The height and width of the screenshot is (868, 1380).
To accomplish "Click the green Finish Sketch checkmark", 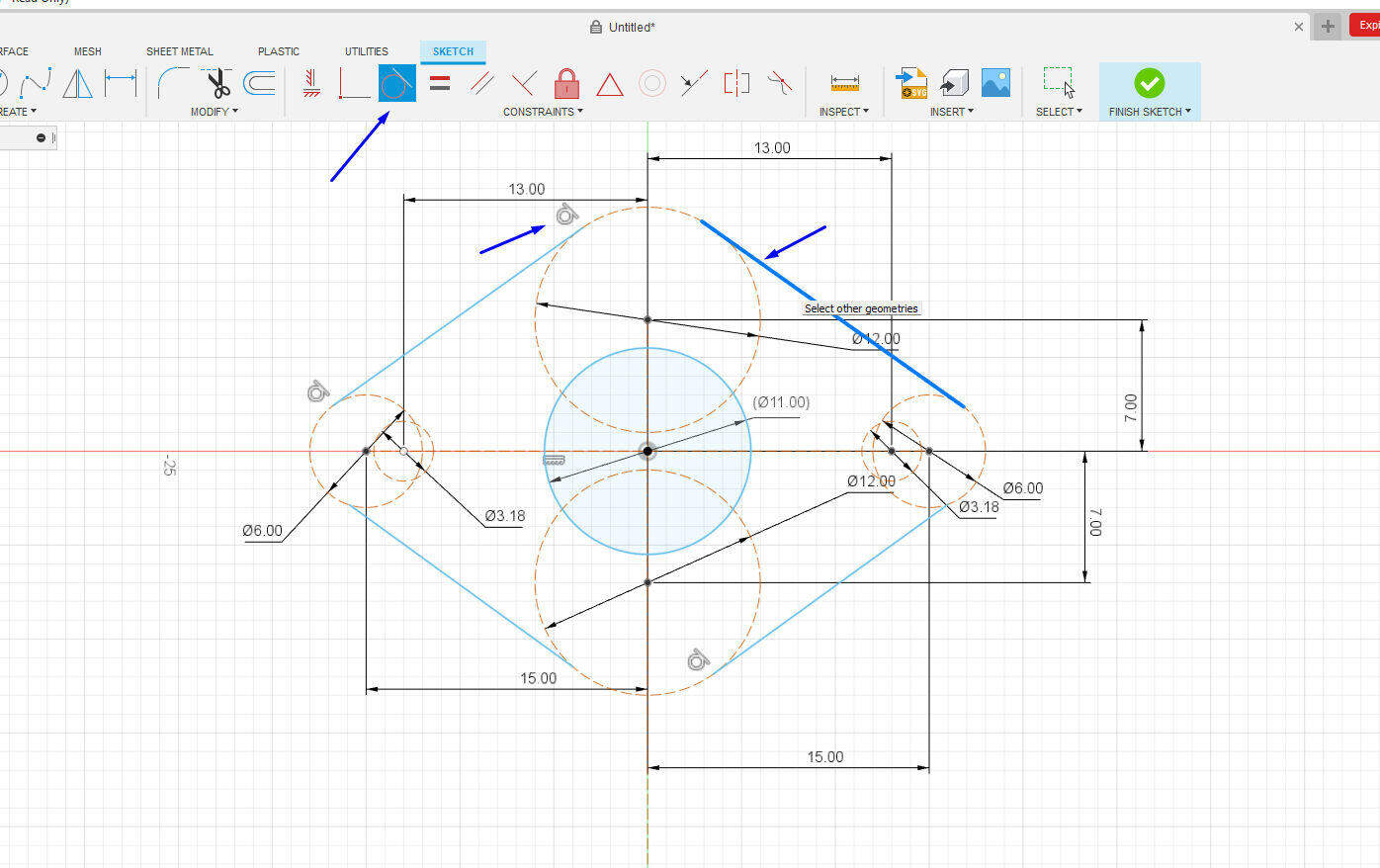I will pos(1149,83).
